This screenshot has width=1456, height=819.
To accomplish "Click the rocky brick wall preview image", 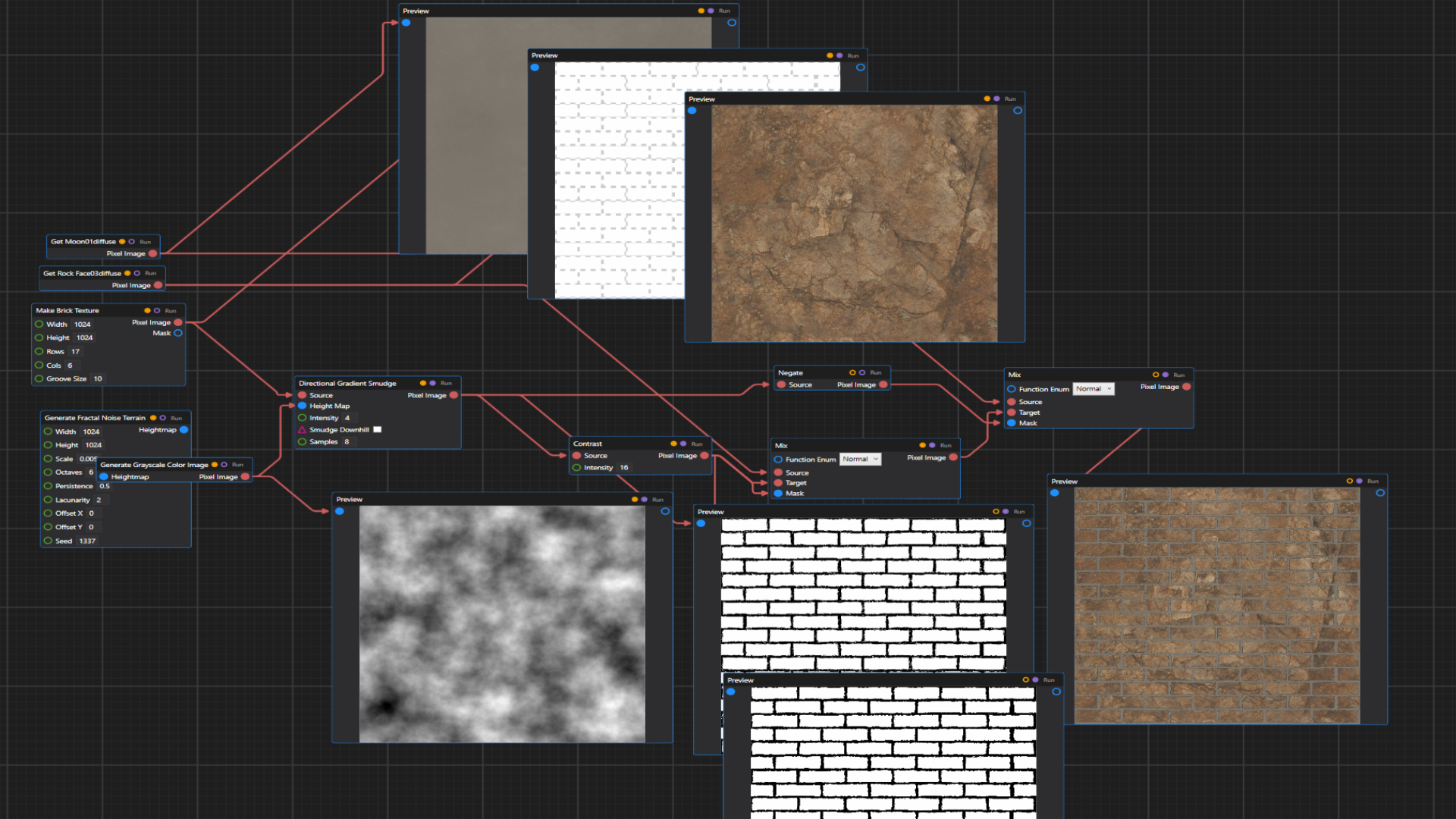I will (1216, 605).
